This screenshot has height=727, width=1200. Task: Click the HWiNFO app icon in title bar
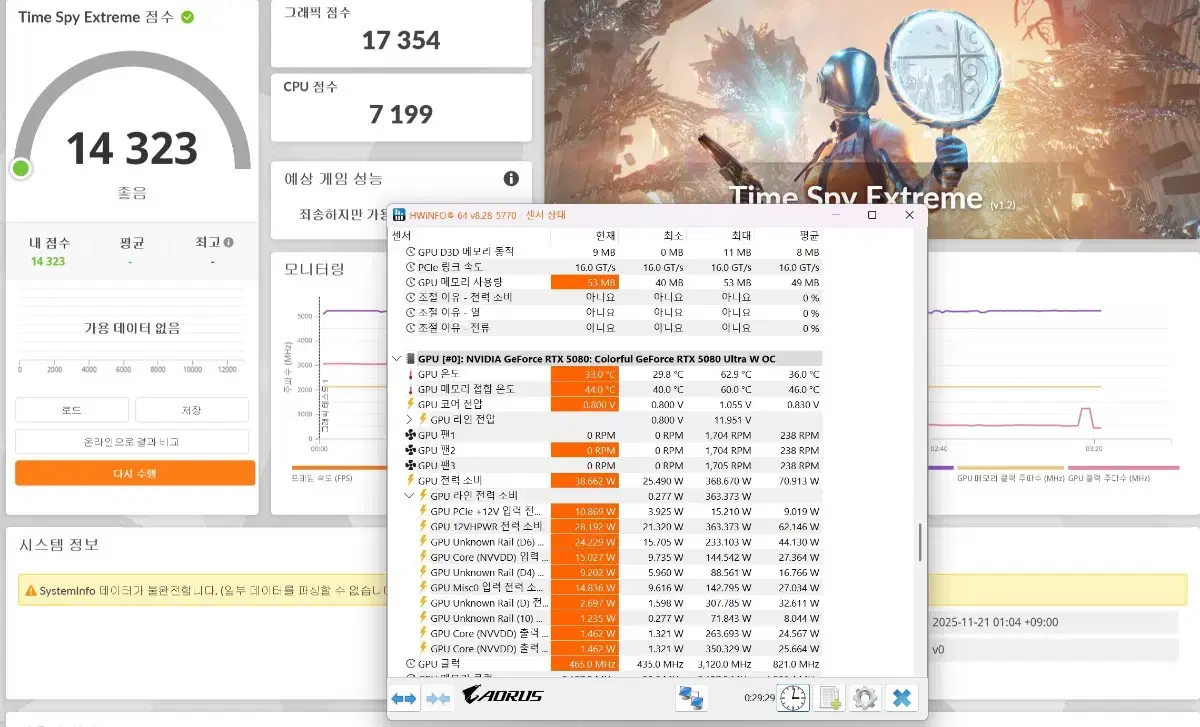click(399, 215)
